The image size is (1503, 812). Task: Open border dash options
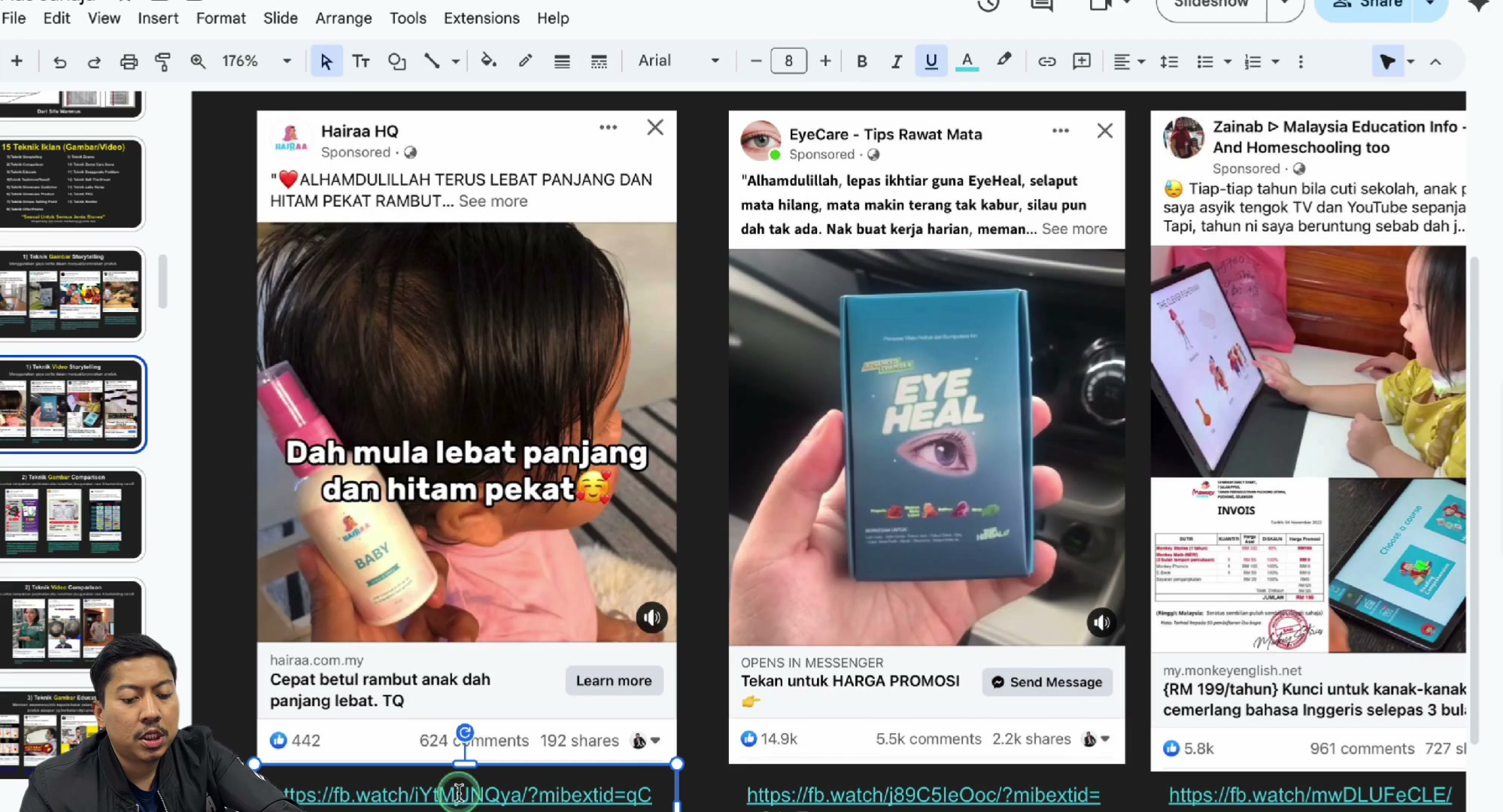pos(599,62)
